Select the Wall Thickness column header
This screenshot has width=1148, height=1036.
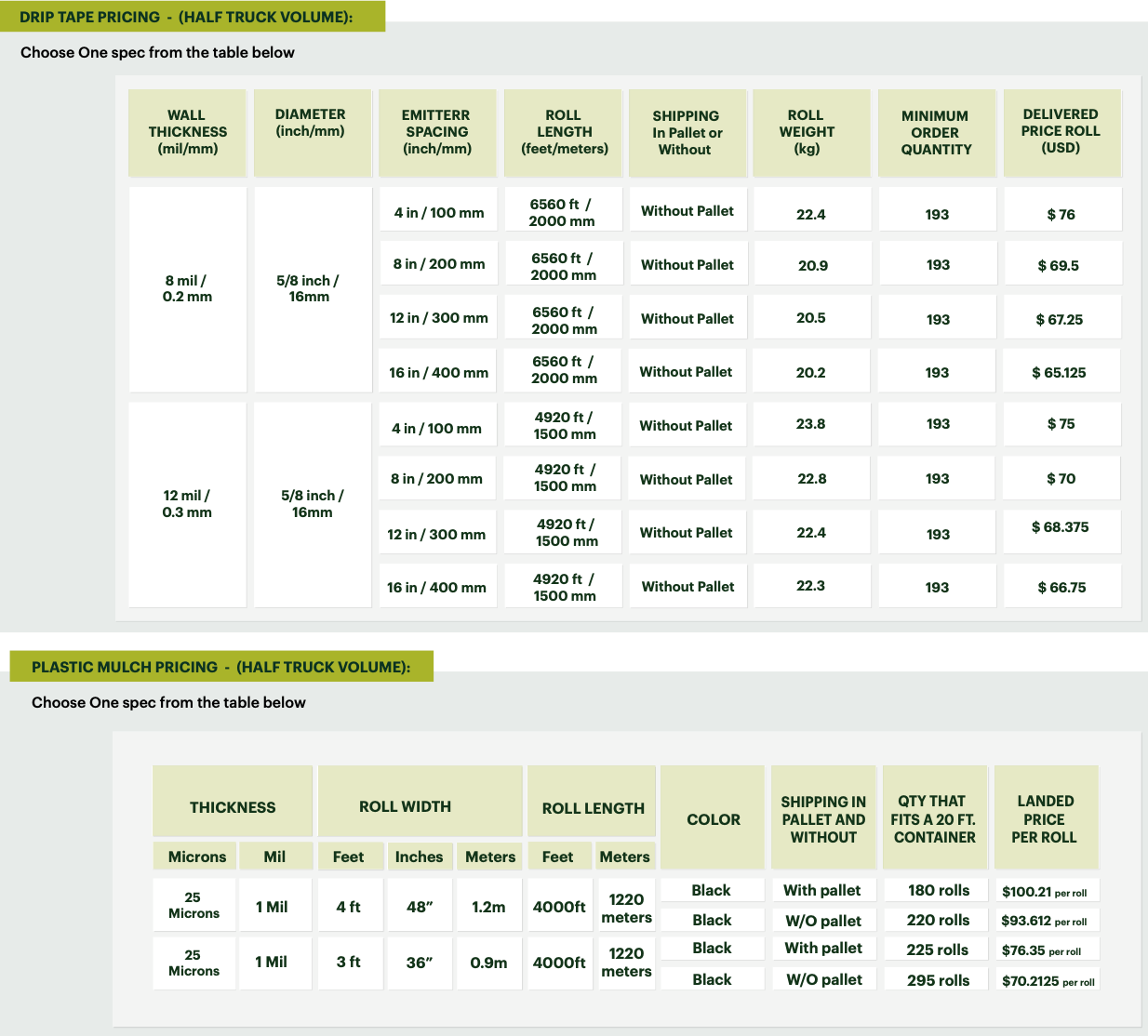tap(187, 132)
